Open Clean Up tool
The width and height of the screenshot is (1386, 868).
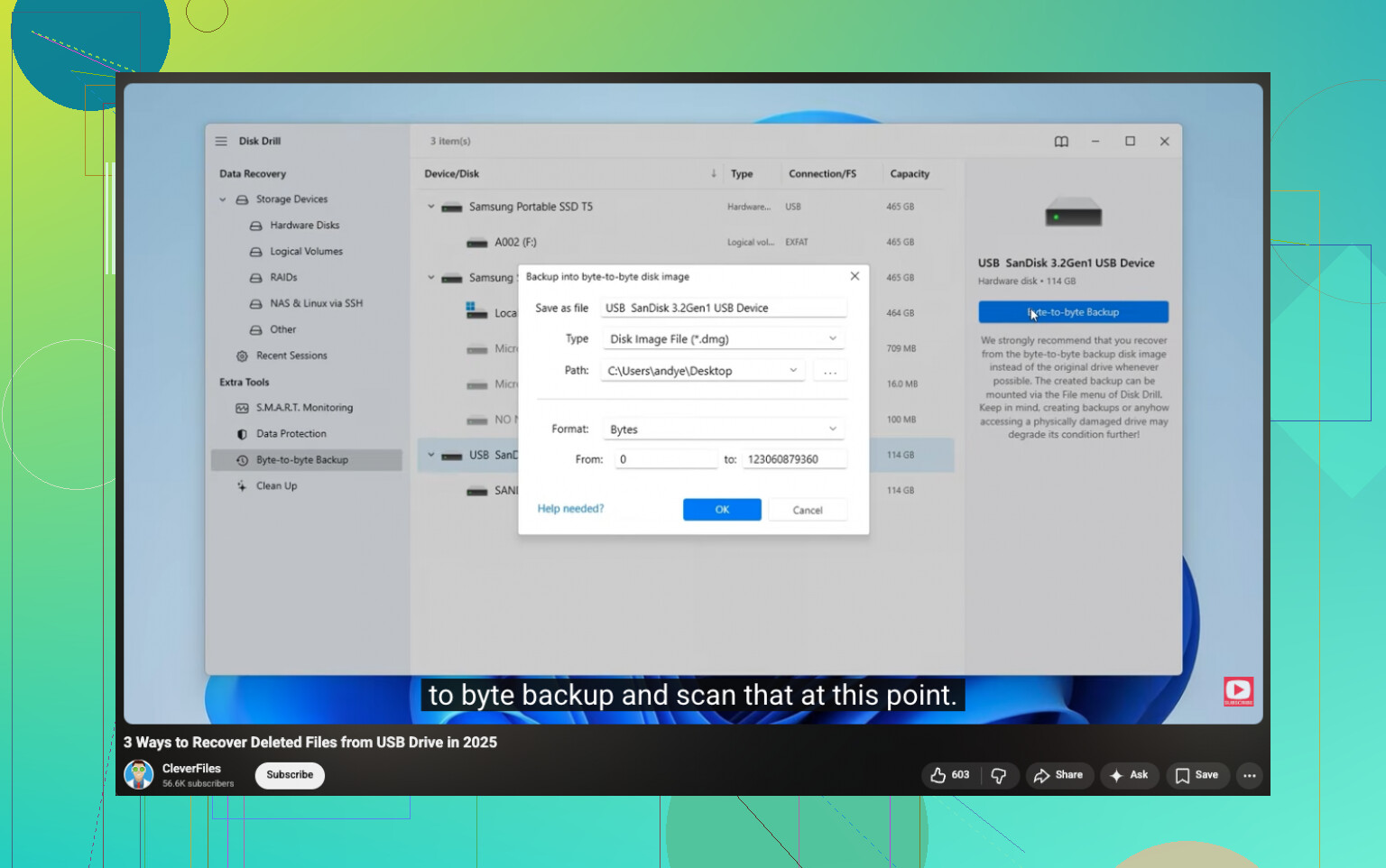[276, 486]
